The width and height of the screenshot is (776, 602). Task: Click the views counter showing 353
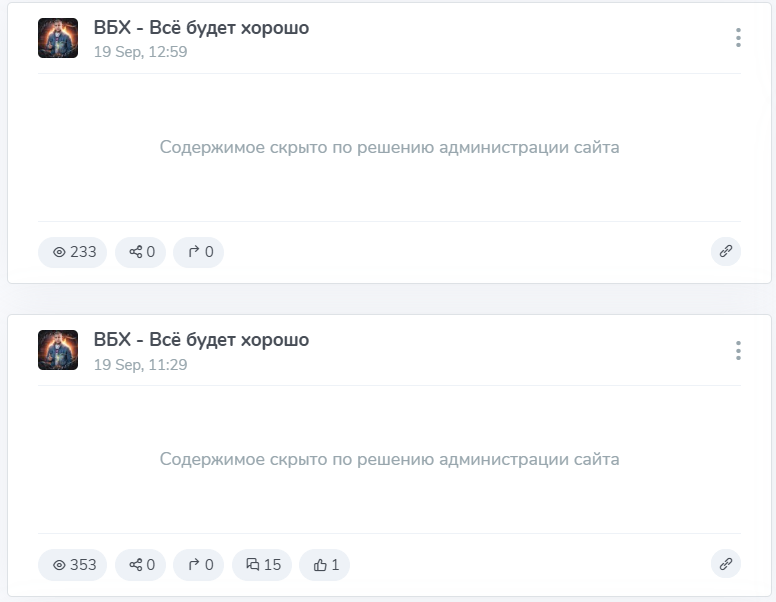pos(73,565)
